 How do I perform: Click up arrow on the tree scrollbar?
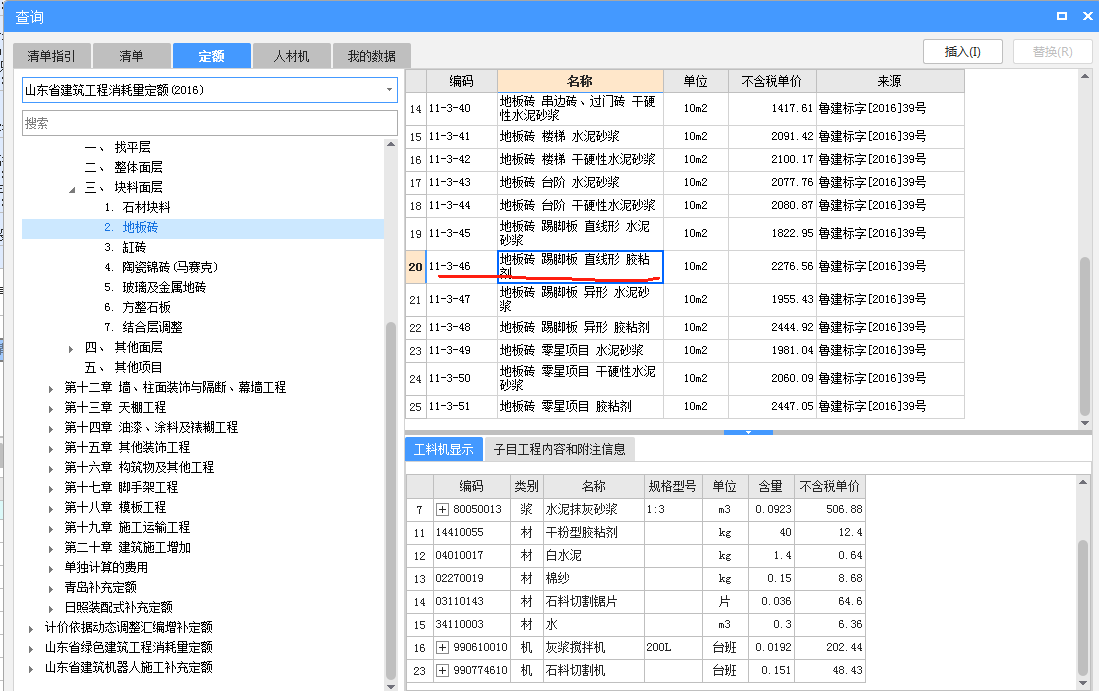[391, 144]
